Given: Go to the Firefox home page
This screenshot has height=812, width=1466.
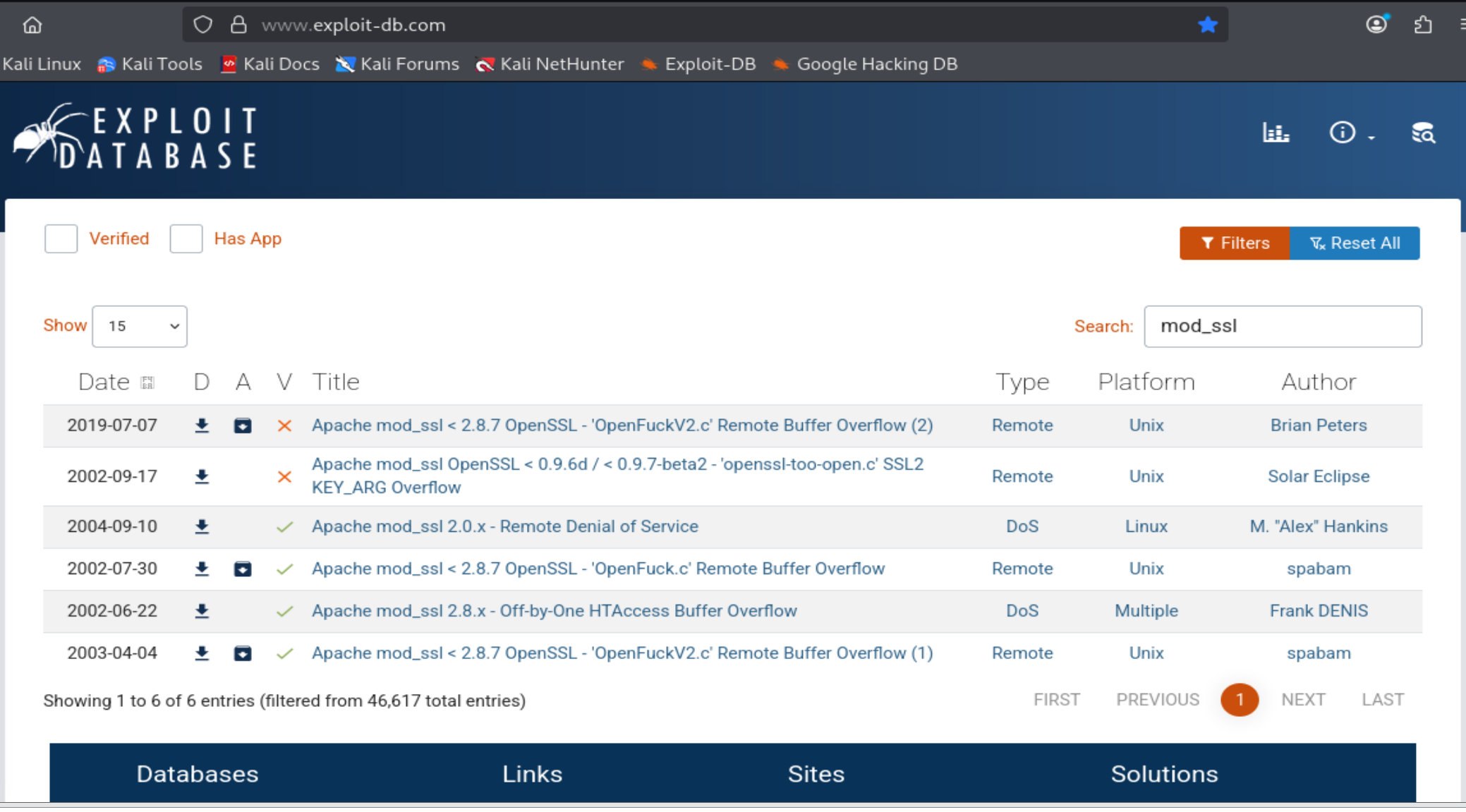Looking at the screenshot, I should [32, 25].
